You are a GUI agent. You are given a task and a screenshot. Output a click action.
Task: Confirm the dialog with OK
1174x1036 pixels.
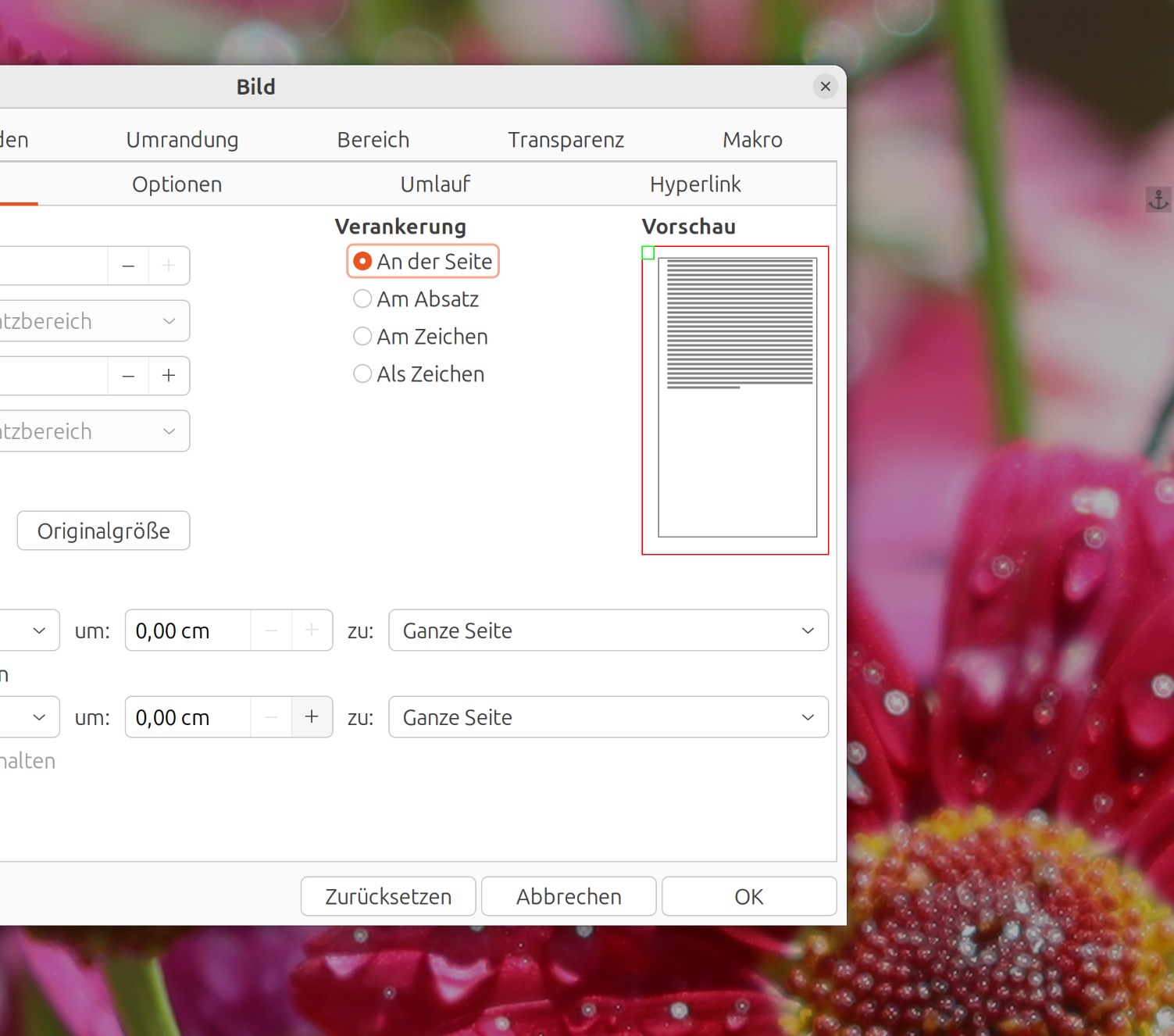tap(749, 896)
